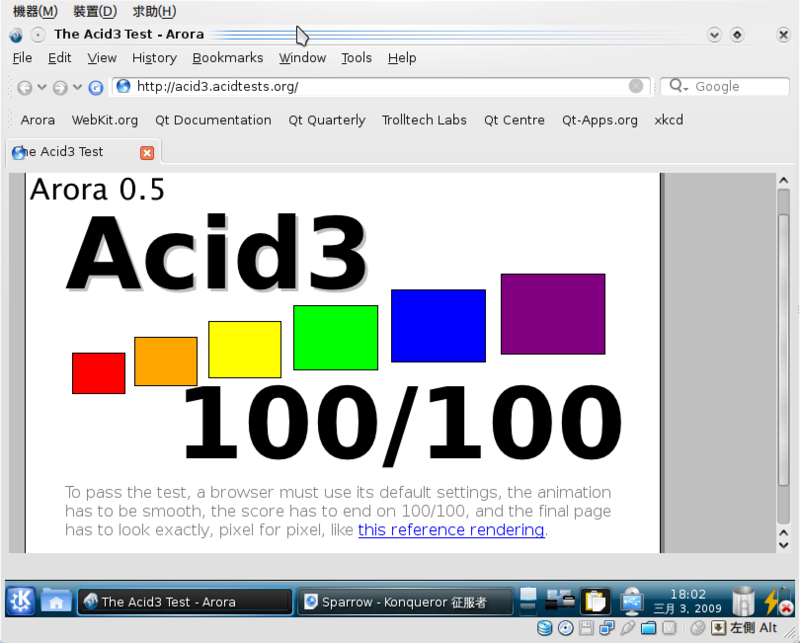The image size is (800, 643).
Task: Close the Acid3 Test tab
Action: tap(147, 152)
